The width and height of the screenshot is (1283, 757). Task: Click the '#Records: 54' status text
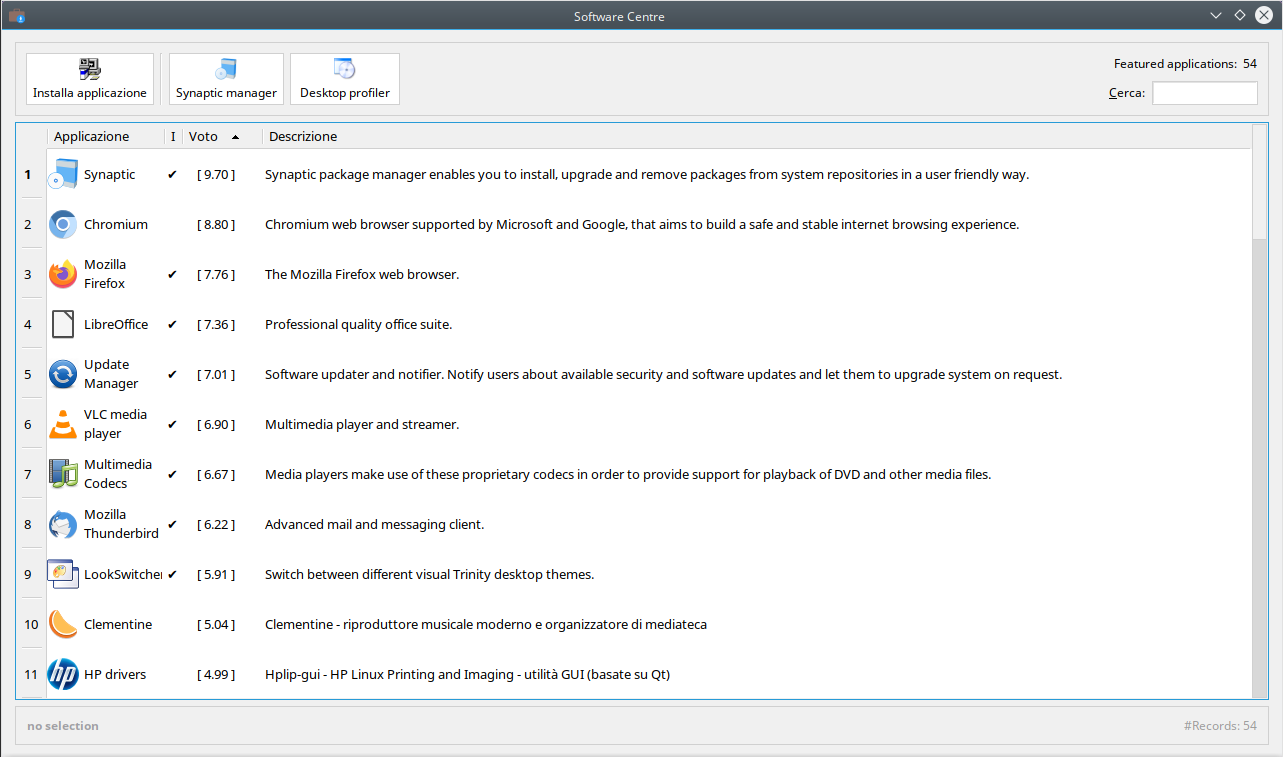[1220, 726]
